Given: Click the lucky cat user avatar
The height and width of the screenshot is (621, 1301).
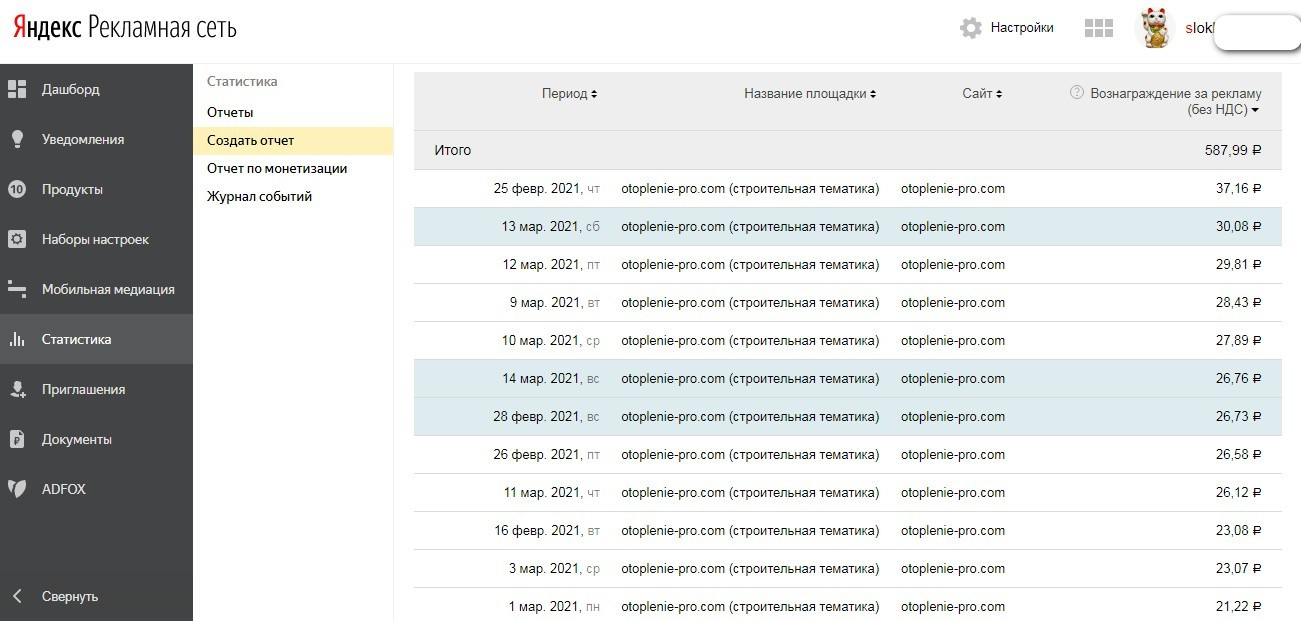Looking at the screenshot, I should click(1155, 29).
